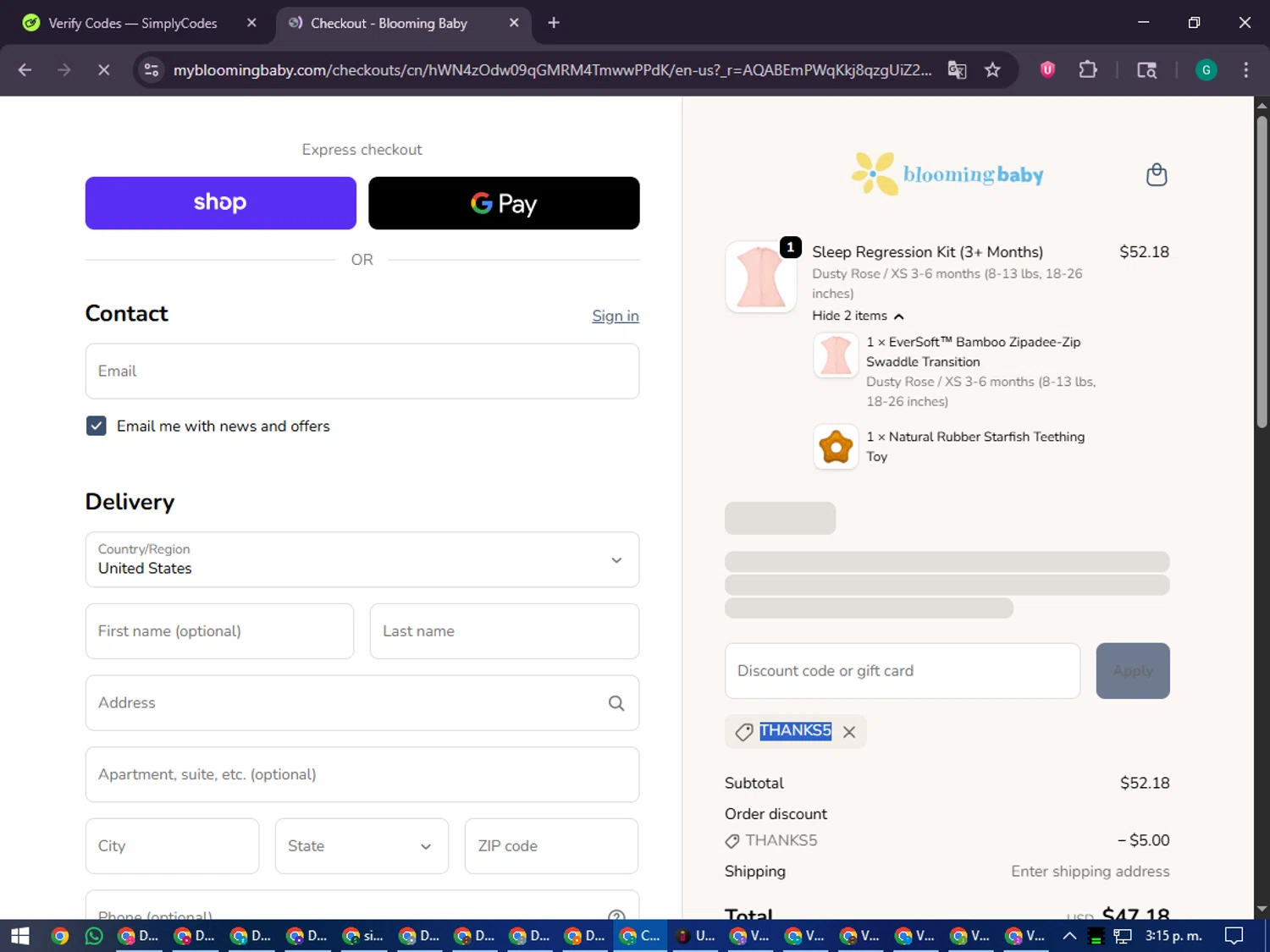Click the Discount code or gift card field

(x=903, y=671)
